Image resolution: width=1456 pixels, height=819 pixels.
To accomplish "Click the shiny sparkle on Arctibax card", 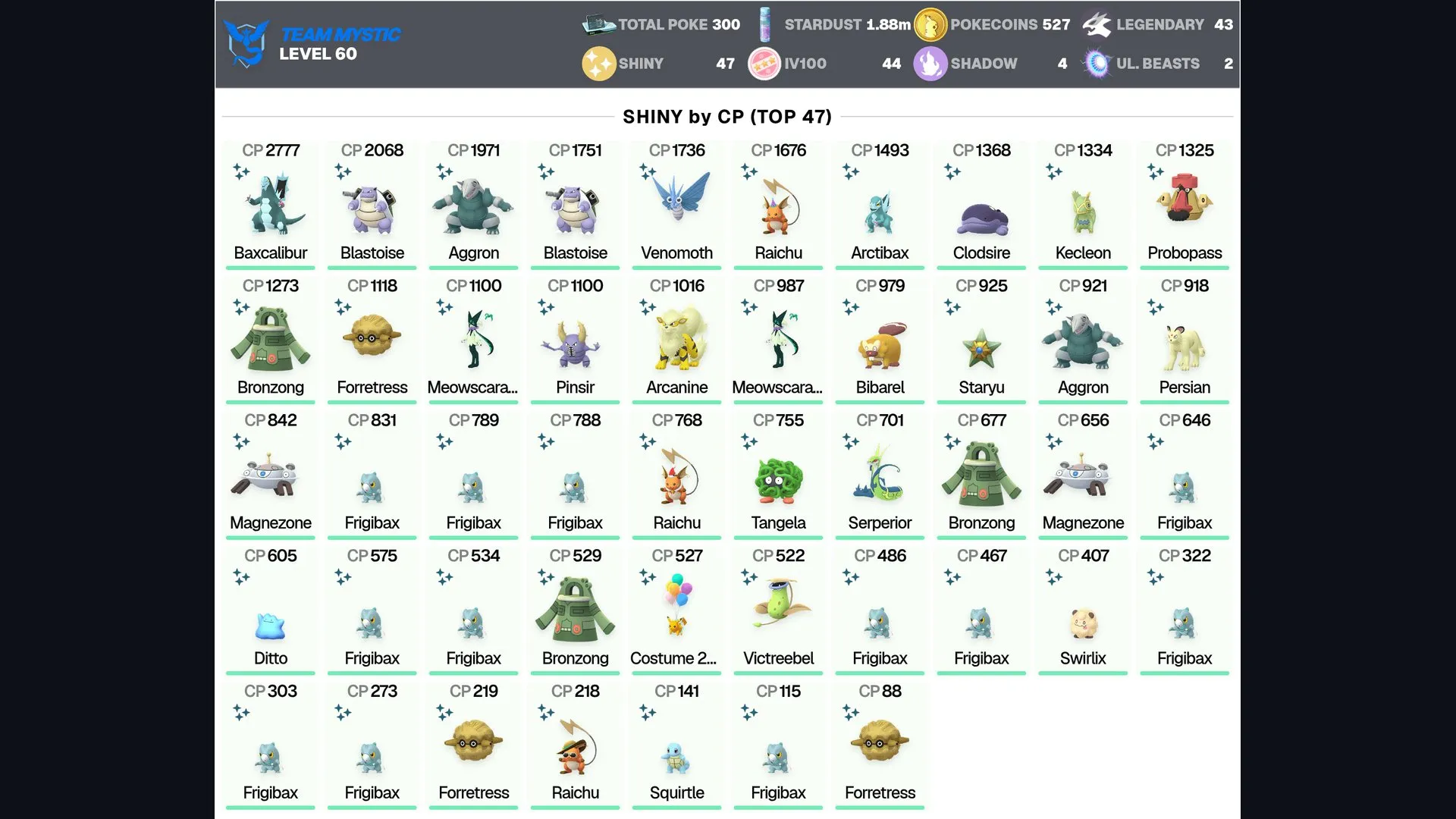I will (851, 172).
